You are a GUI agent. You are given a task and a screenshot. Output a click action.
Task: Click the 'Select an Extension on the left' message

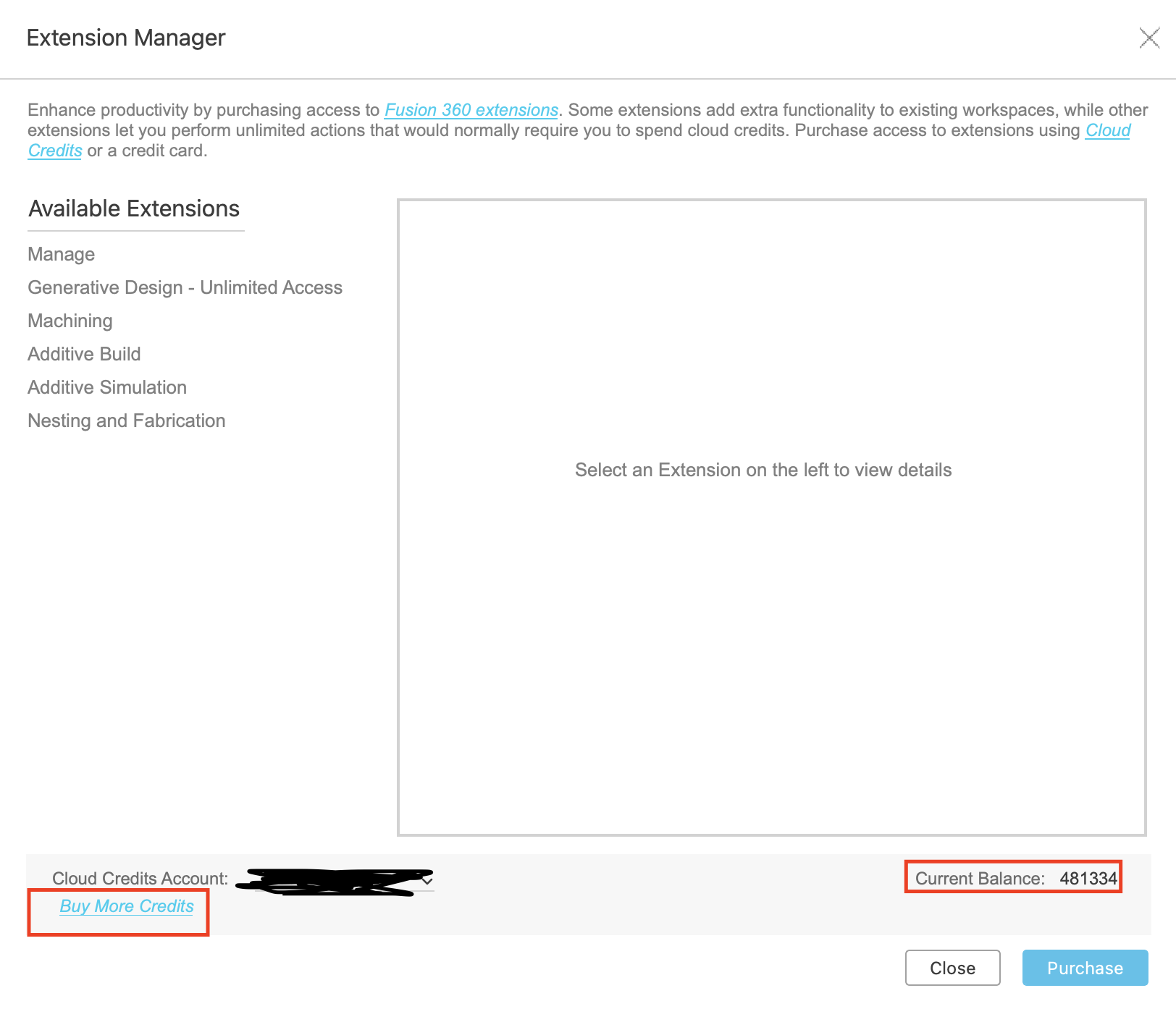(x=763, y=470)
